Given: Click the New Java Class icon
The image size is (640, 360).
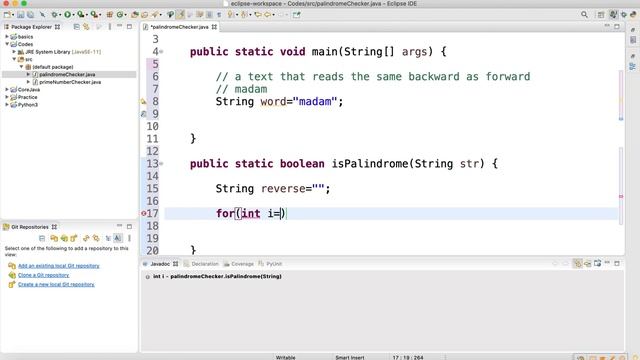Looking at the screenshot, I should (x=120, y=15).
